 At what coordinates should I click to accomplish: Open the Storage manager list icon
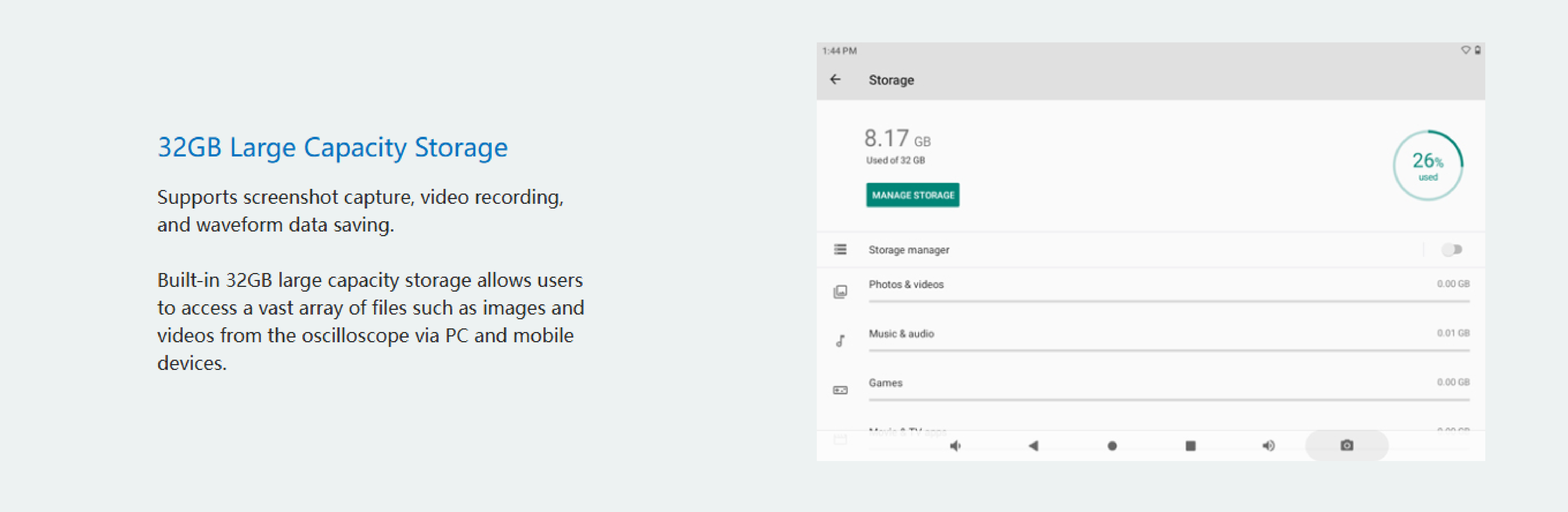[840, 249]
